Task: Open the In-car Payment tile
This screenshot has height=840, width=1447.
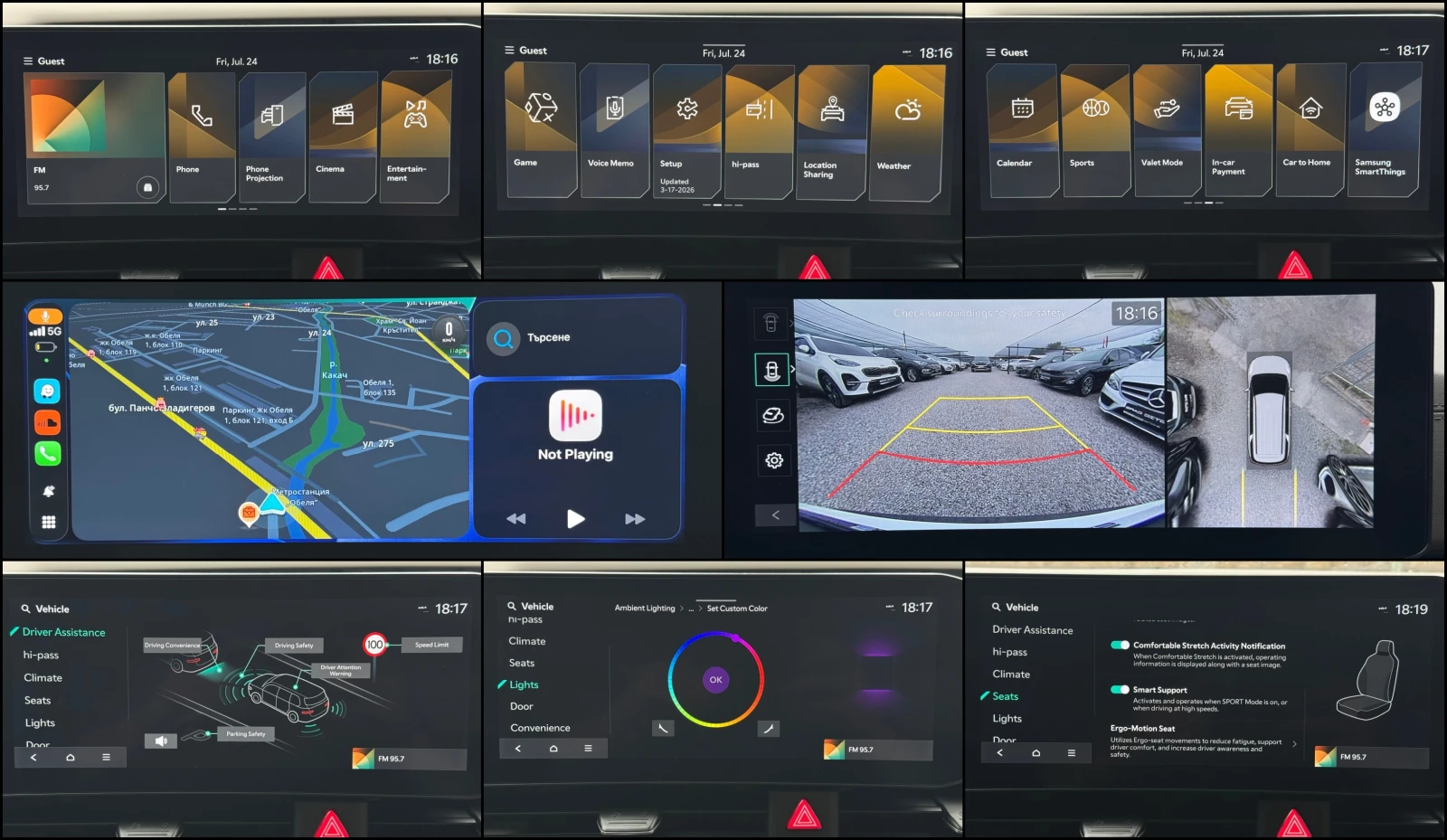Action: coord(1238,130)
